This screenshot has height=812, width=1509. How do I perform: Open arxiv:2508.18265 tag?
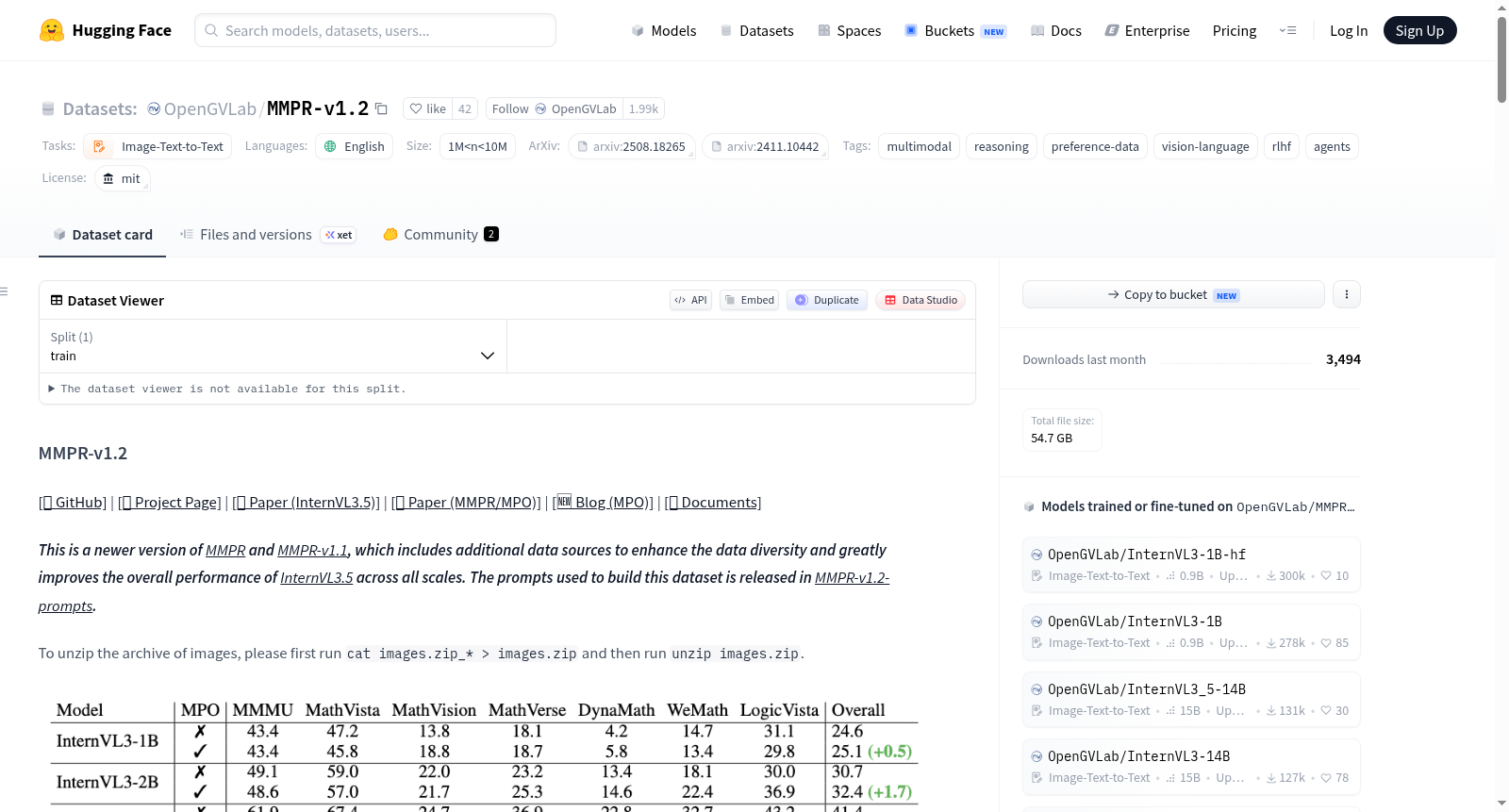(x=631, y=146)
